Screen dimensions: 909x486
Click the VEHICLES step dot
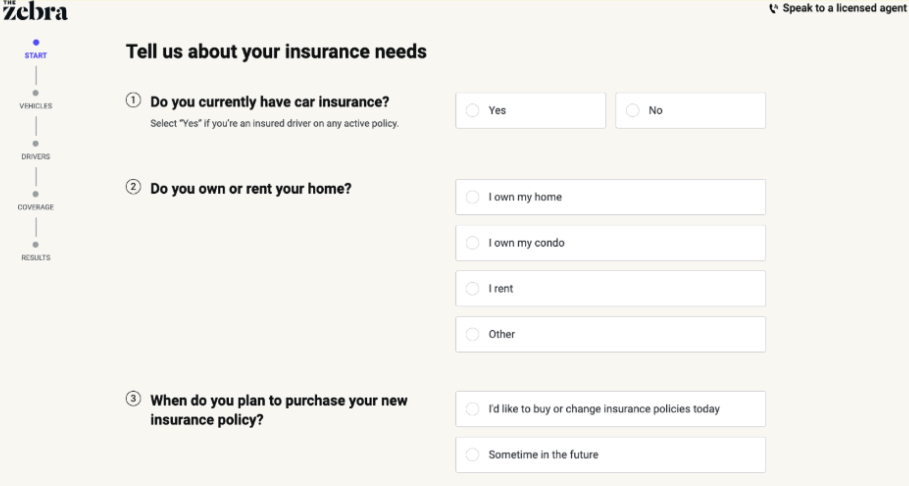tap(36, 93)
